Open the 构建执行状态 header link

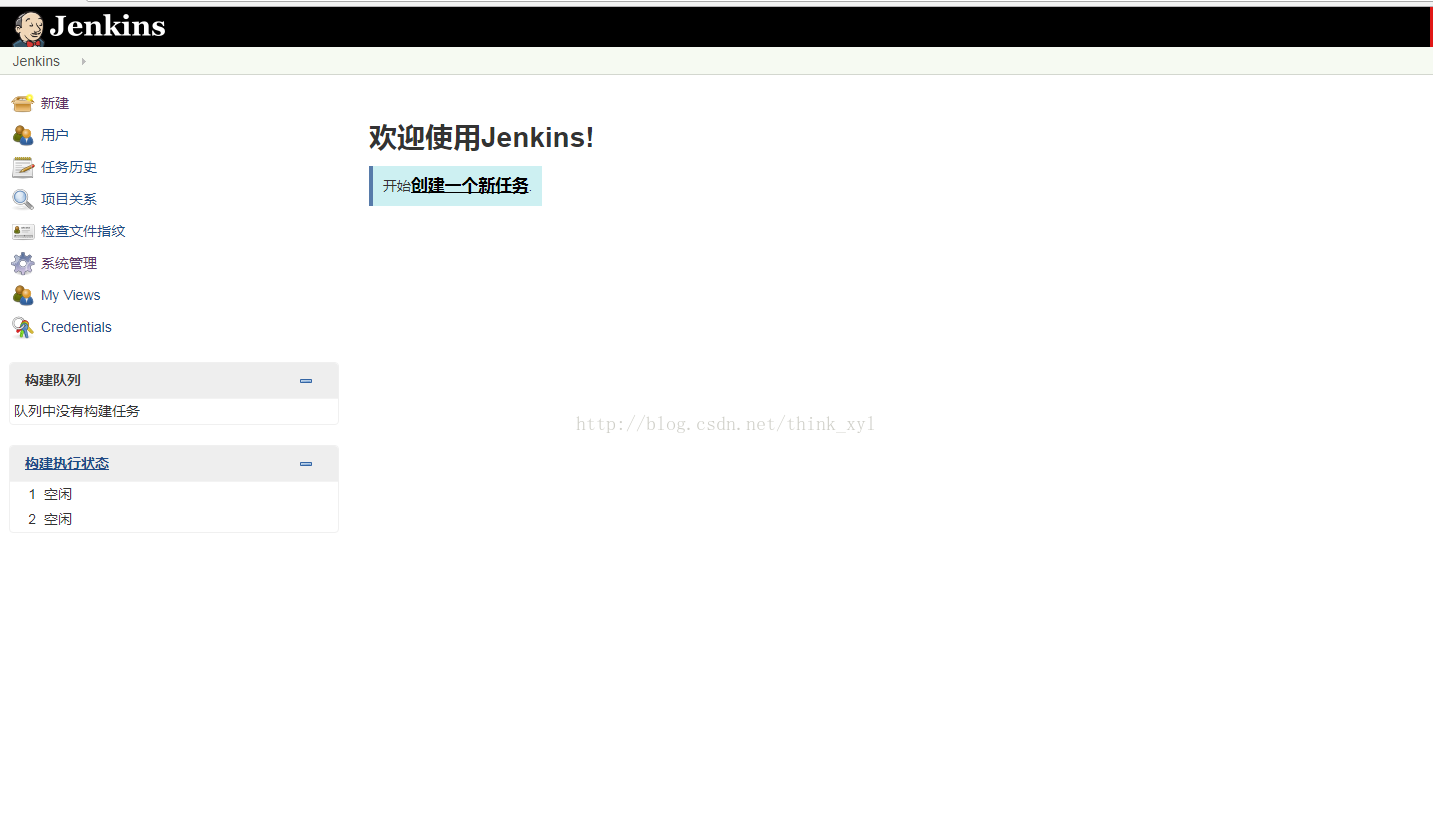pyautogui.click(x=67, y=463)
